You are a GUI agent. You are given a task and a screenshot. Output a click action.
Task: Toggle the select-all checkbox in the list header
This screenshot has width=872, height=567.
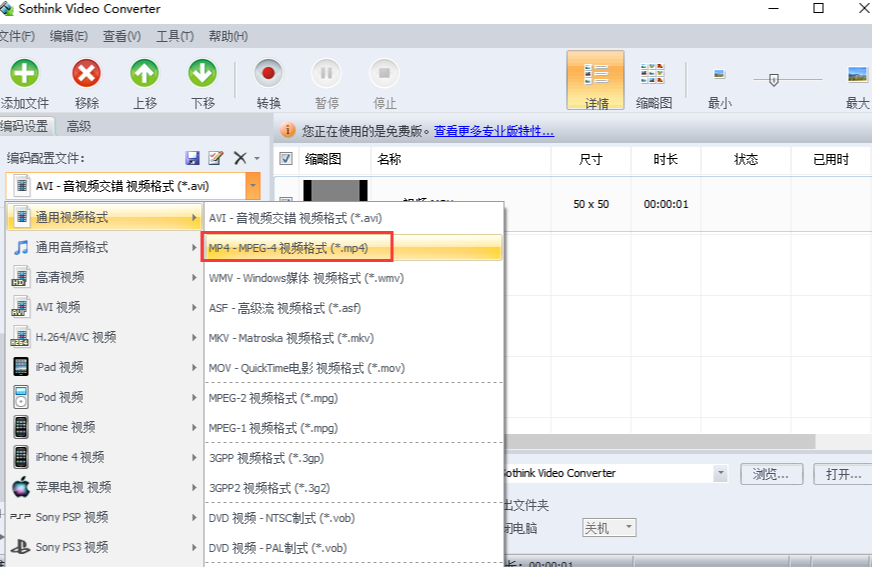[286, 159]
